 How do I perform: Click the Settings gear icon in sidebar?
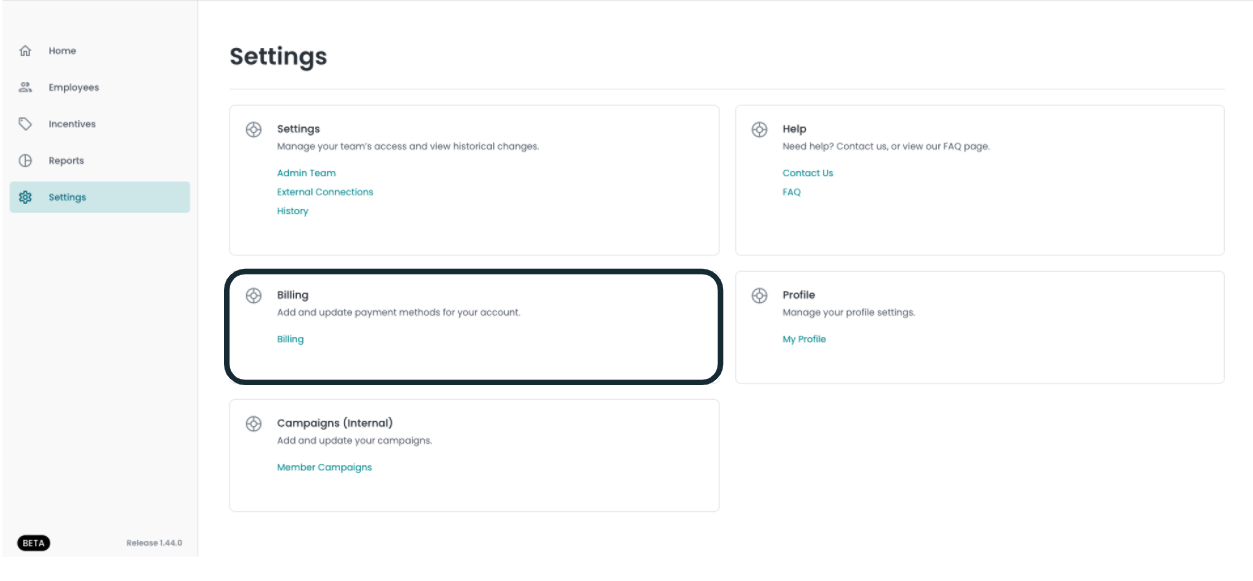[26, 198]
